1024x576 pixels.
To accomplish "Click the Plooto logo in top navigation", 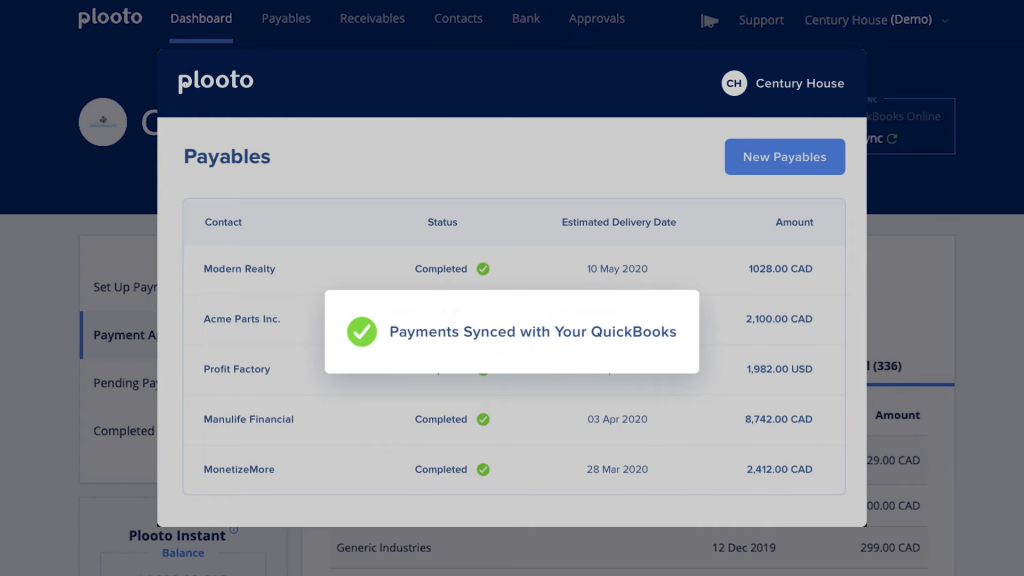I will (110, 18).
